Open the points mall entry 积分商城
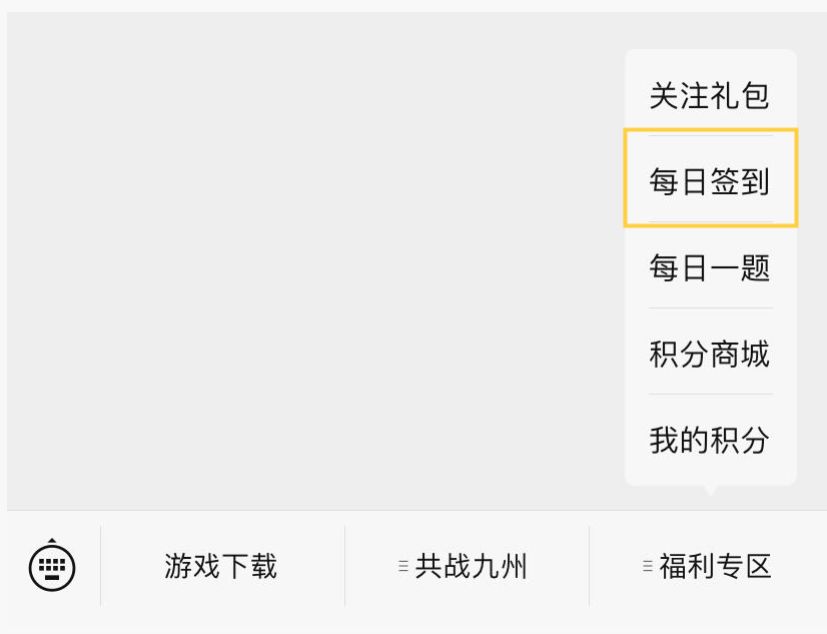The height and width of the screenshot is (634, 827). [710, 353]
